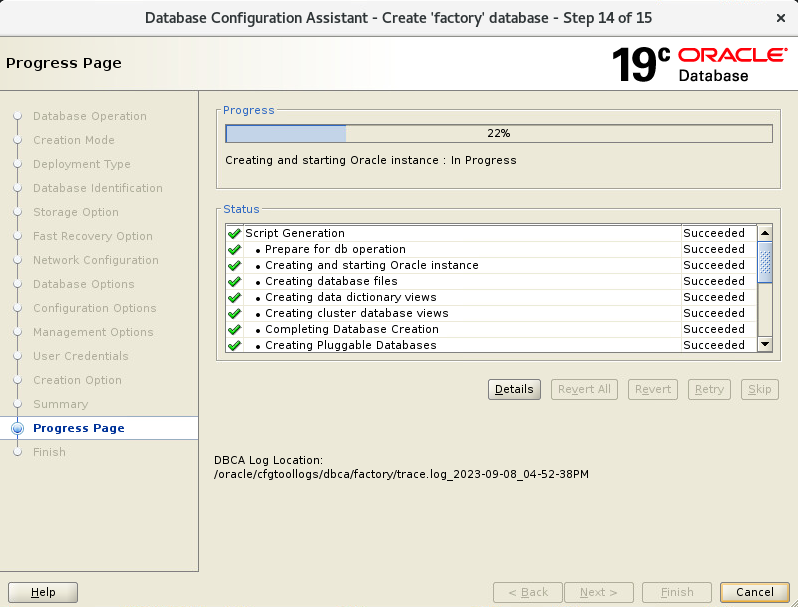Click the Skip button

click(760, 389)
